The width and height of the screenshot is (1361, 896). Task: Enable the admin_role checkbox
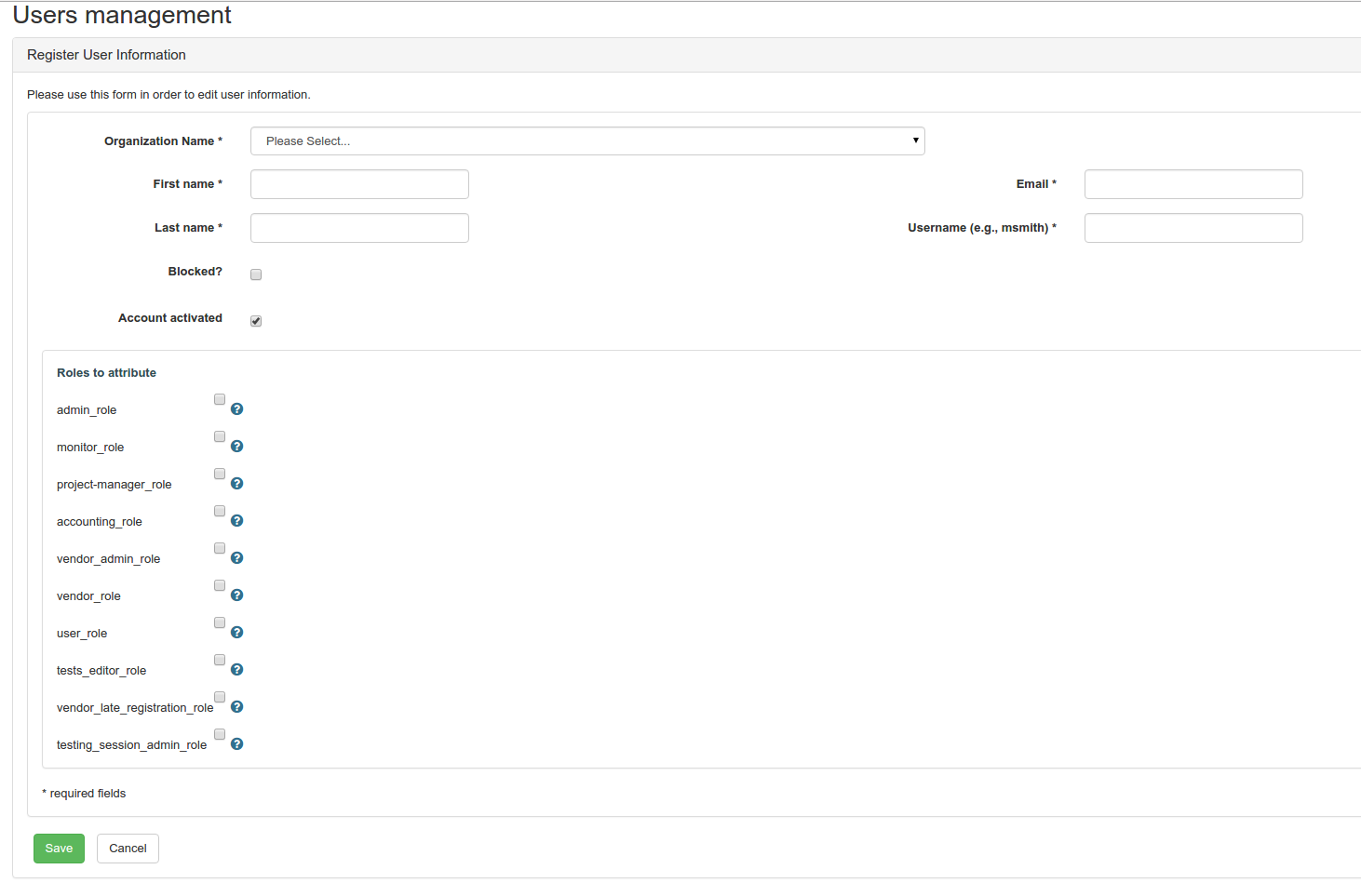[220, 399]
